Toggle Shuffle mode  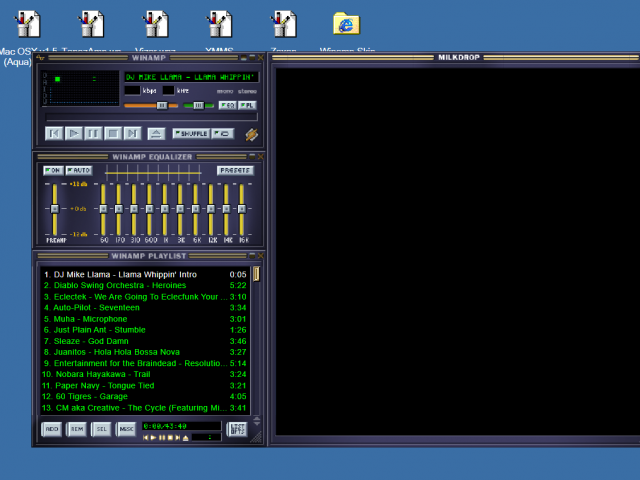tap(191, 133)
